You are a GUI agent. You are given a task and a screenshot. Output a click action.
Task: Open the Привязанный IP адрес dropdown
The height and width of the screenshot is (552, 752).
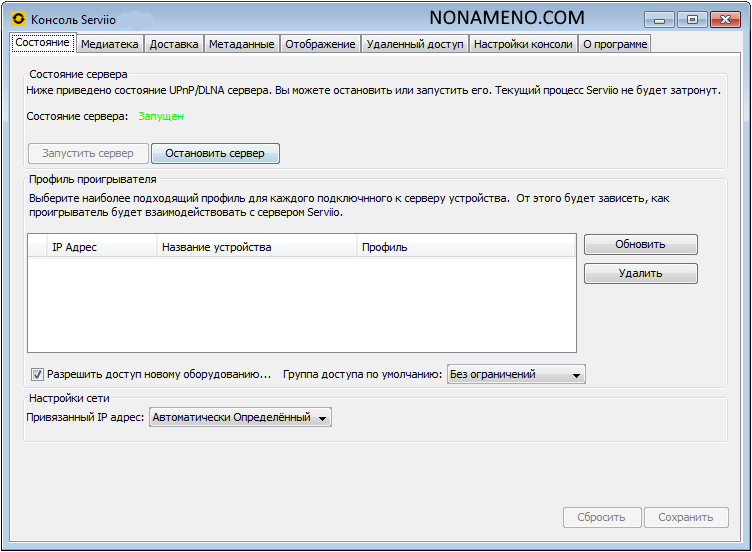pos(240,417)
